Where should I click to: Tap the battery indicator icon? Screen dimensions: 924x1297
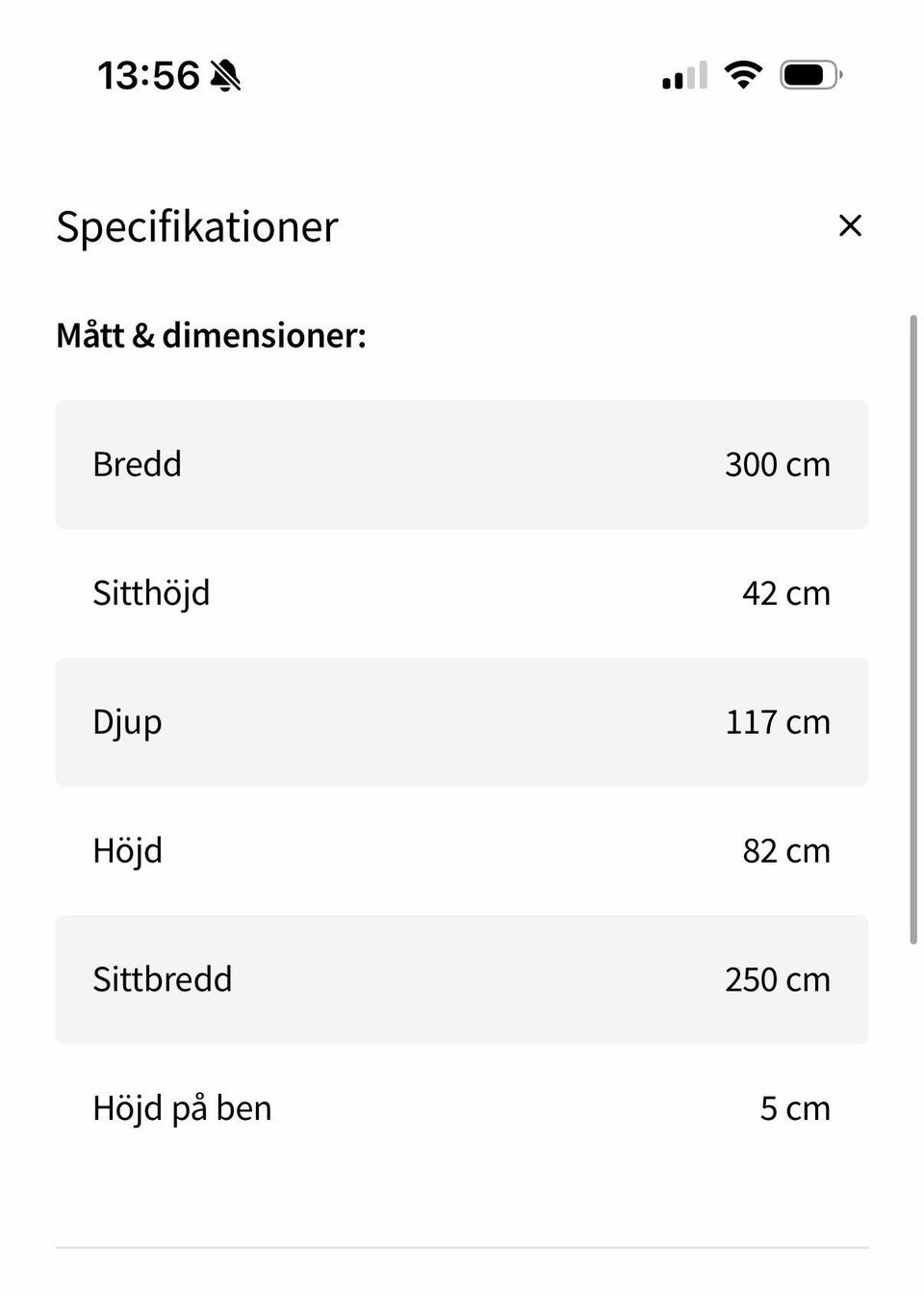[x=810, y=74]
